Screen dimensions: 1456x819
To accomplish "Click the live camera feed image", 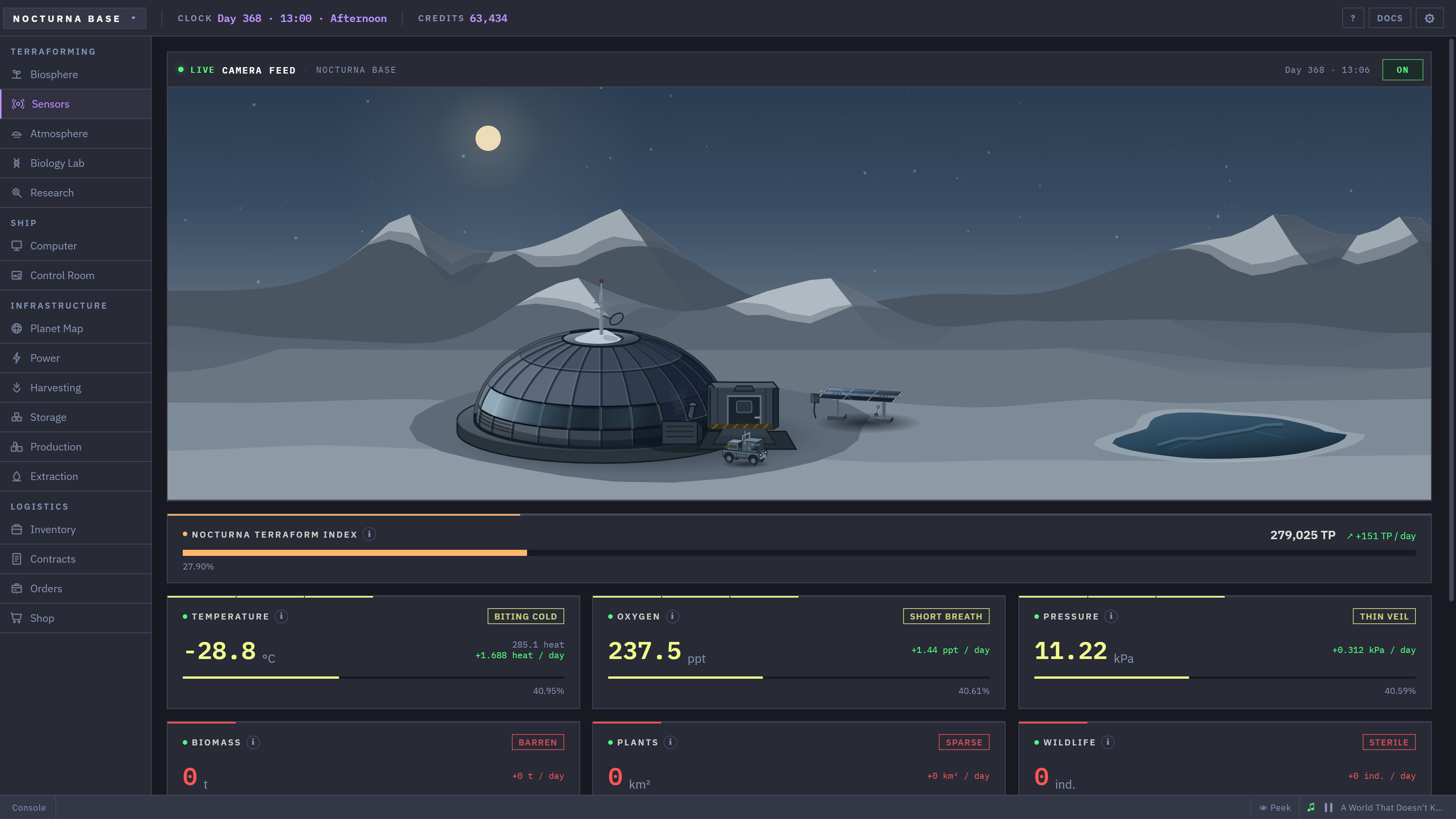I will [799, 293].
